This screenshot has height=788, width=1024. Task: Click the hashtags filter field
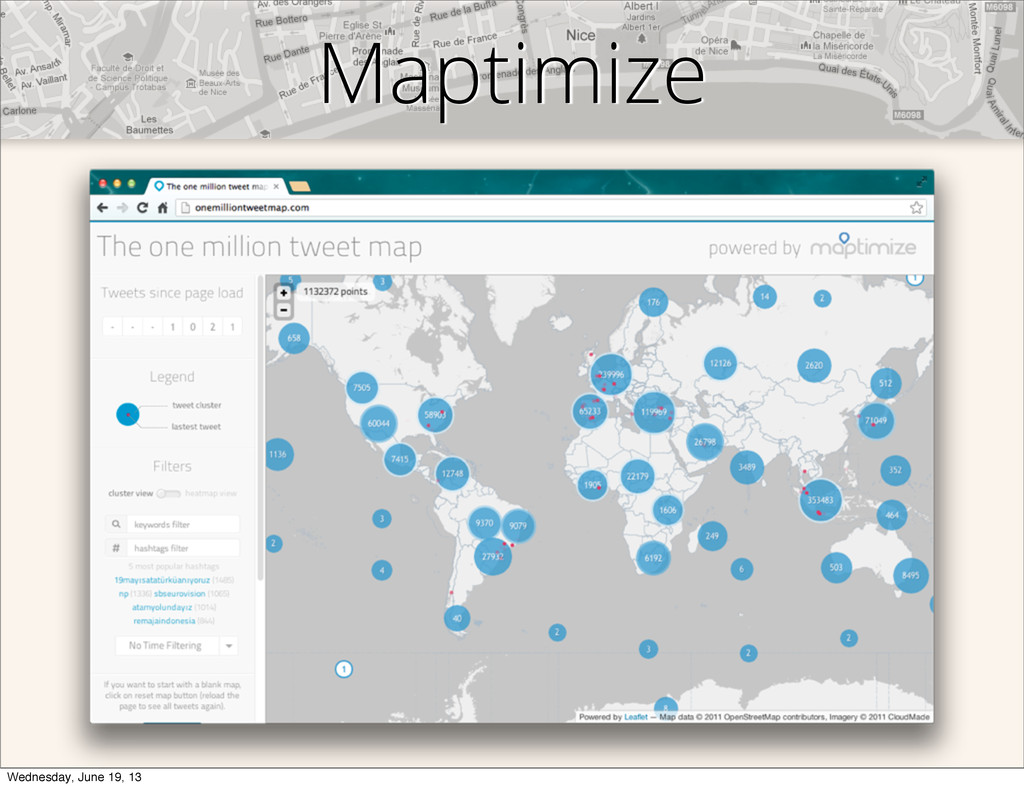coord(183,548)
